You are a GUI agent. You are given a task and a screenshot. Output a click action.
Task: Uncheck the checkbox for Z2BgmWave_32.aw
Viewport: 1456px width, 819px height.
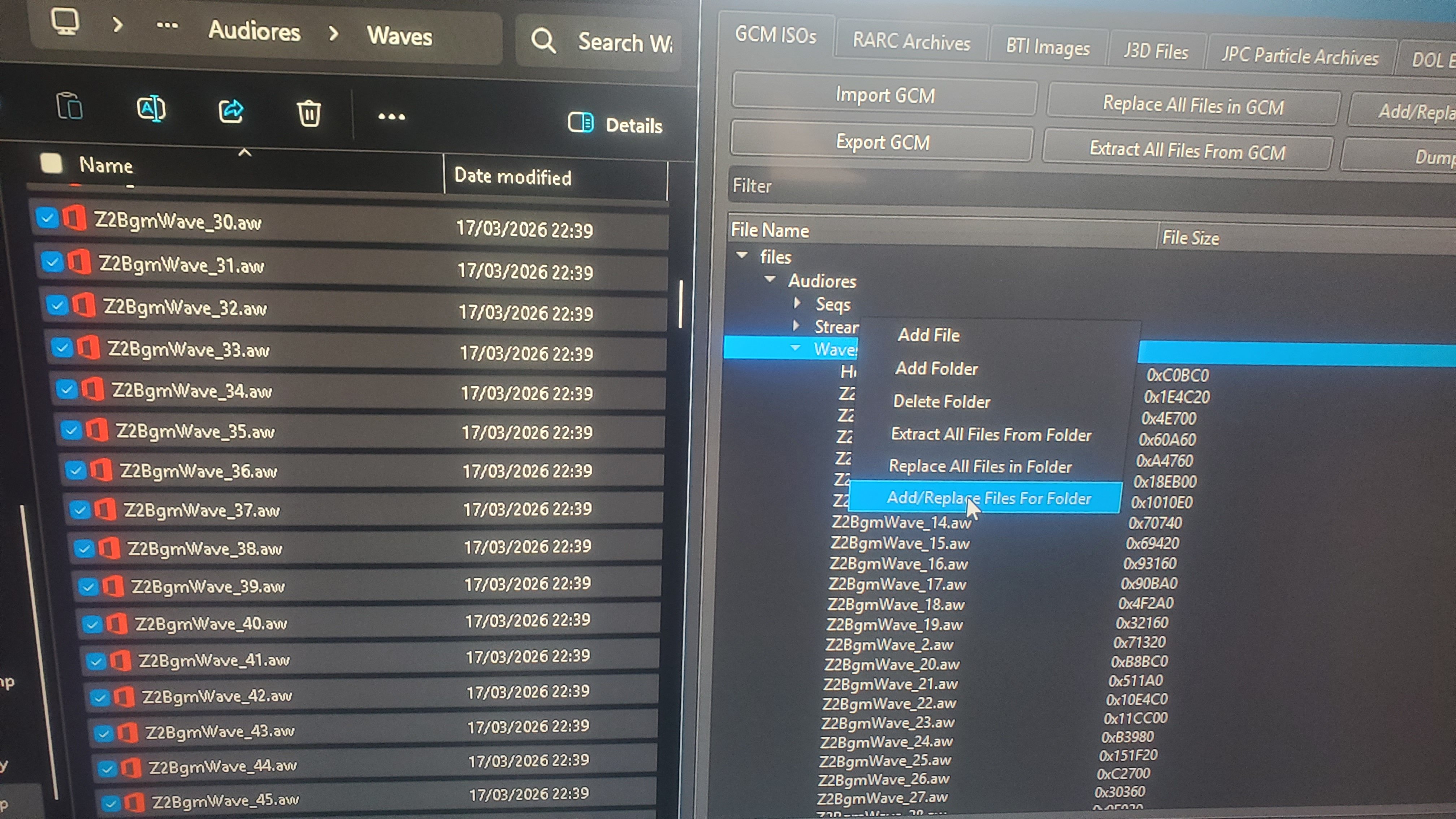click(x=57, y=305)
